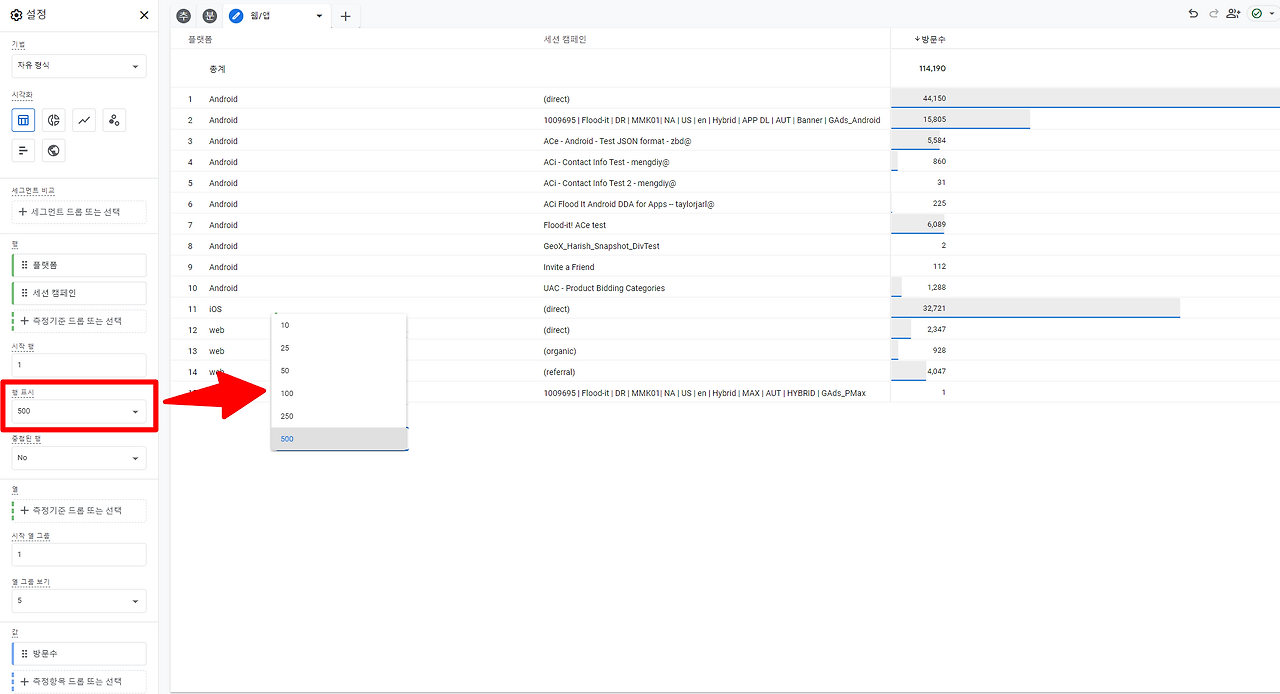
Task: Add a new tab with plus
Action: click(345, 16)
